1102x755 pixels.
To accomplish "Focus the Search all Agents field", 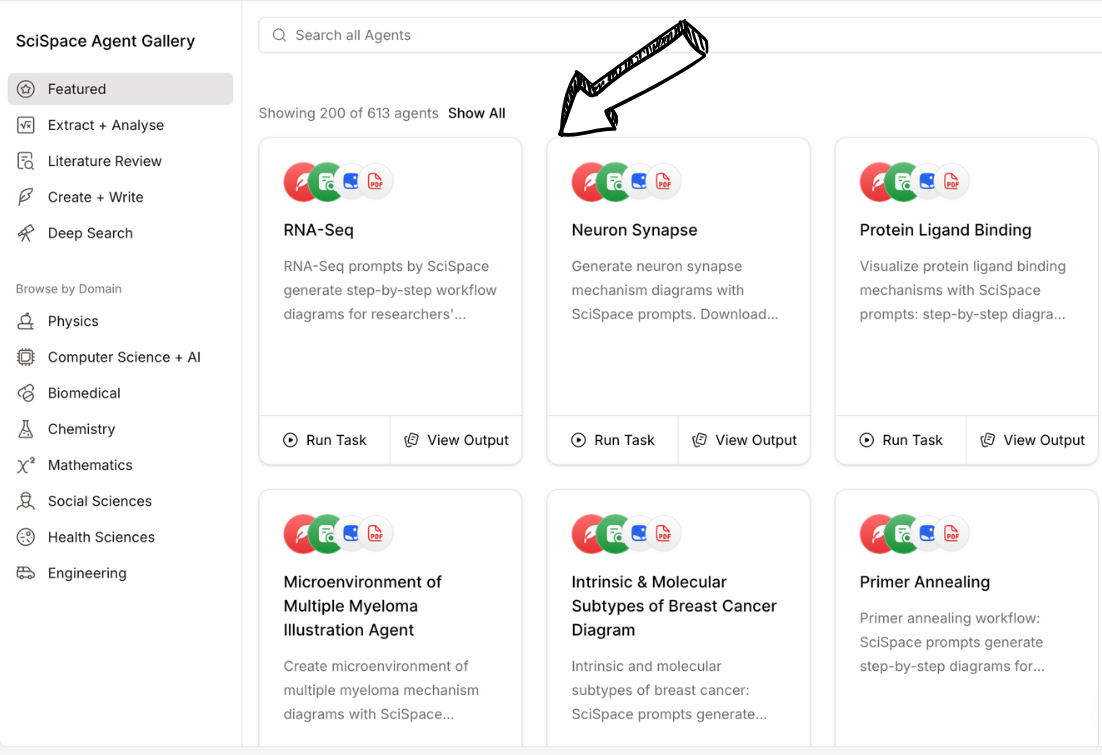I will point(680,35).
